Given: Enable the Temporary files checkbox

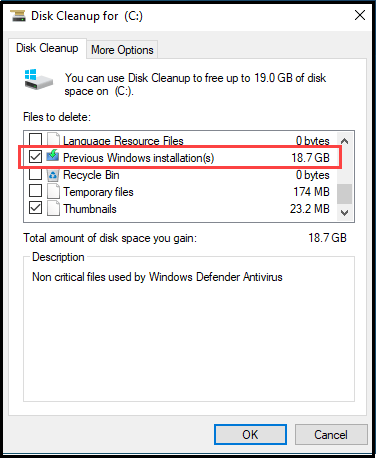Looking at the screenshot, I should point(35,191).
